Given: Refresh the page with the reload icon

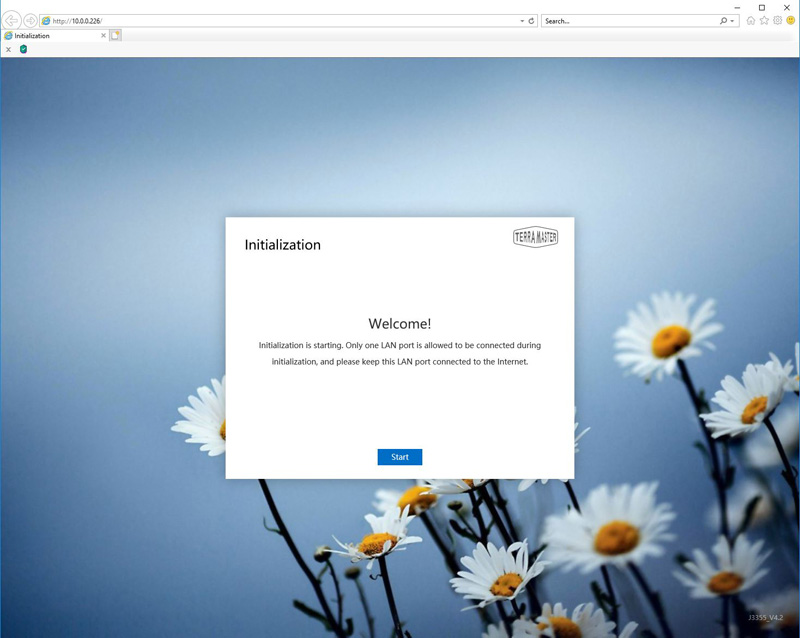Looking at the screenshot, I should [531, 21].
